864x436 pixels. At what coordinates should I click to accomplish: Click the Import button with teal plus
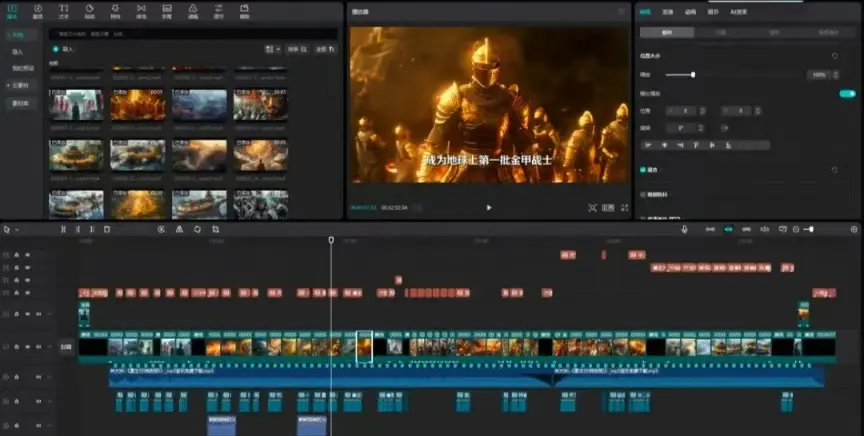coord(62,49)
